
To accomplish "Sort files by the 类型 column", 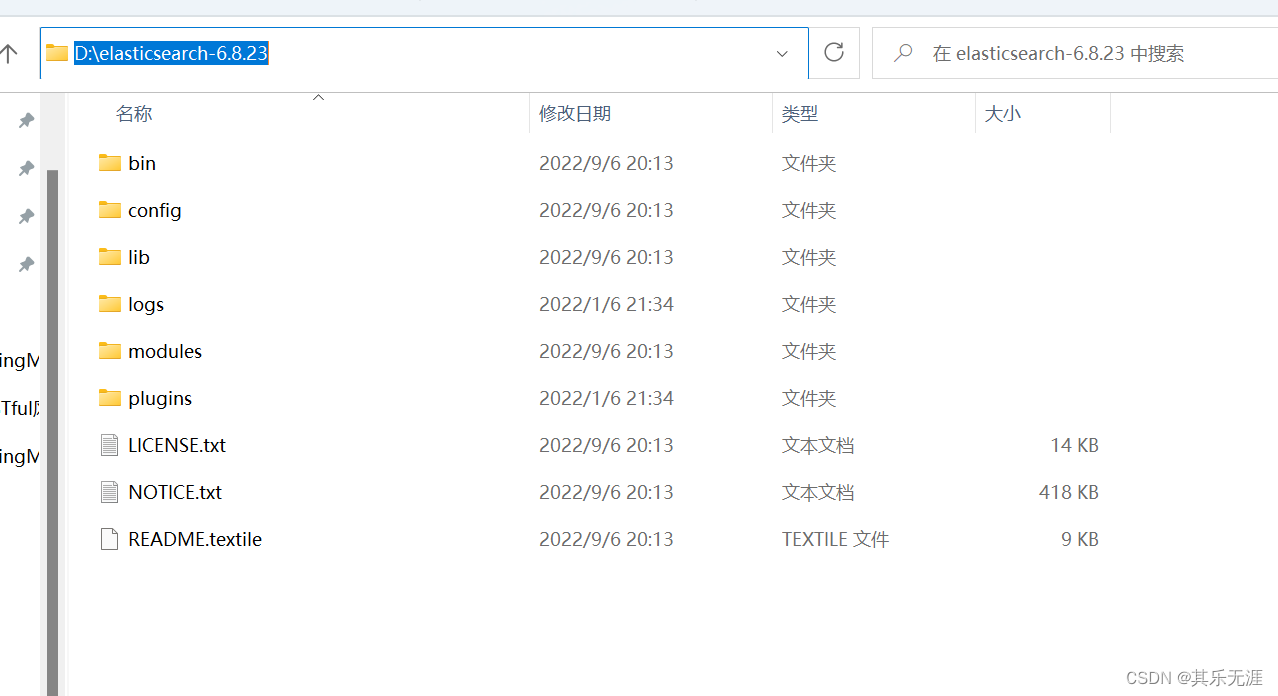I will (800, 113).
